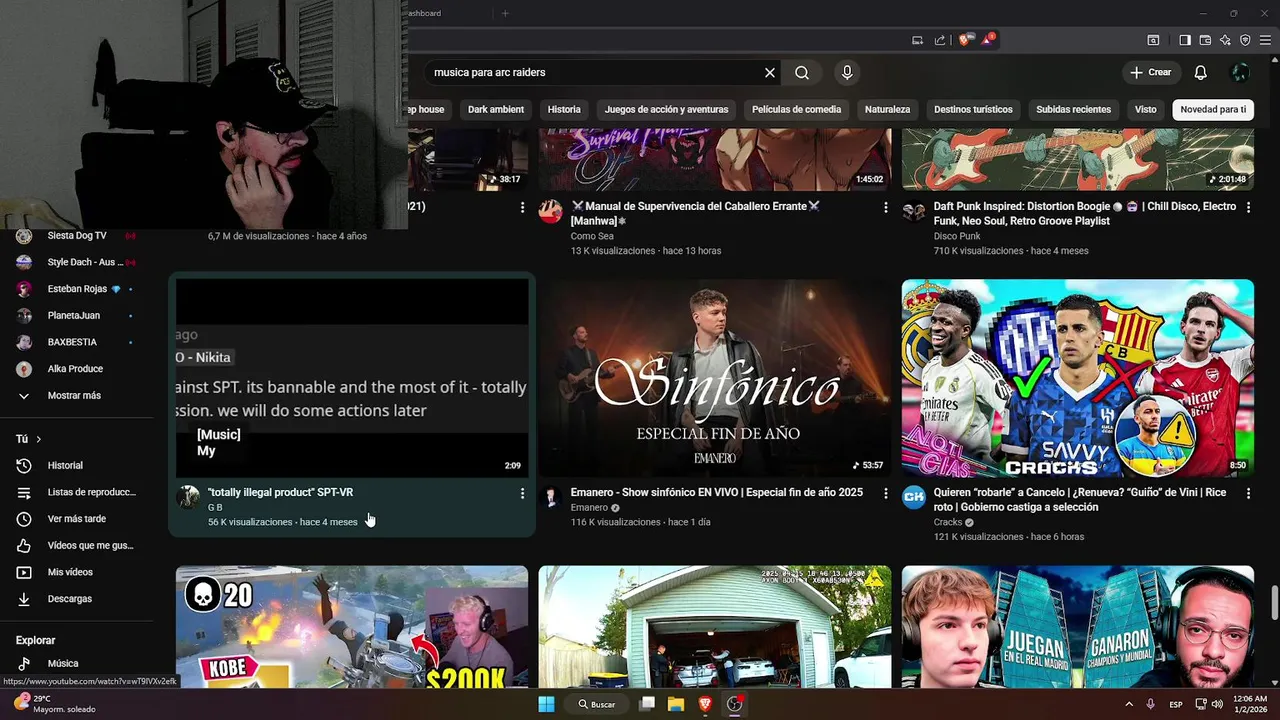The image size is (1280, 720).
Task: Go to the 'G B' channel name
Action: [215, 508]
